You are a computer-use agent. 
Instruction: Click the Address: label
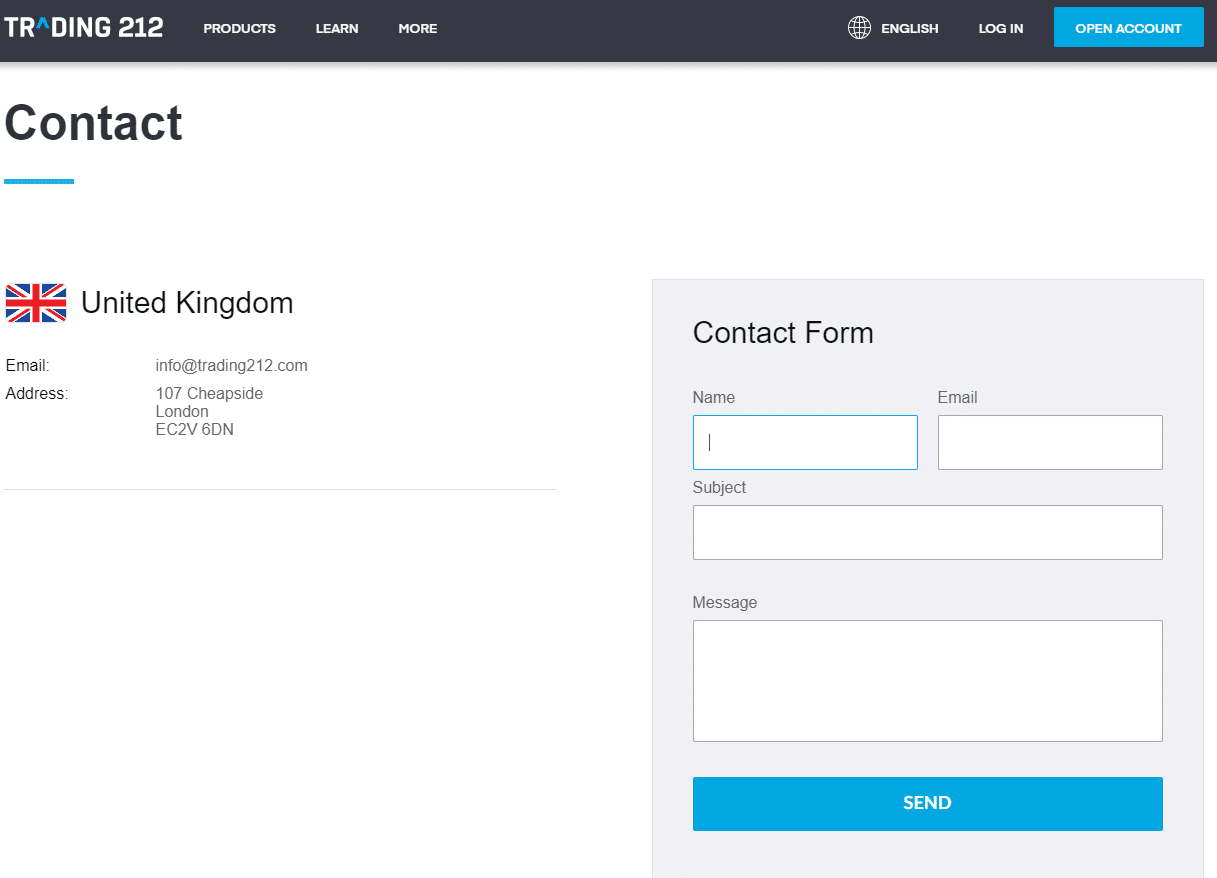coord(37,394)
